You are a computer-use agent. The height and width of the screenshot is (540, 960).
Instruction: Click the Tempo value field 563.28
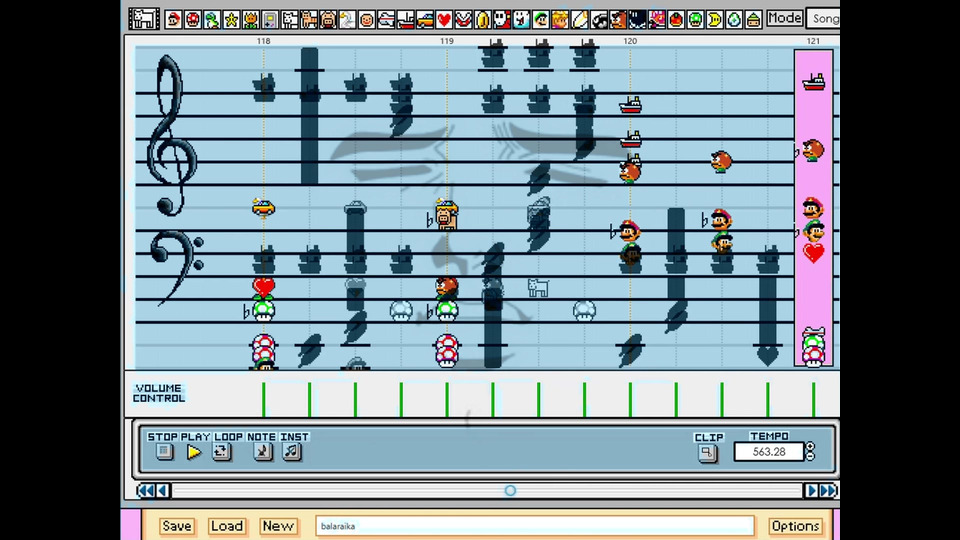pos(768,452)
